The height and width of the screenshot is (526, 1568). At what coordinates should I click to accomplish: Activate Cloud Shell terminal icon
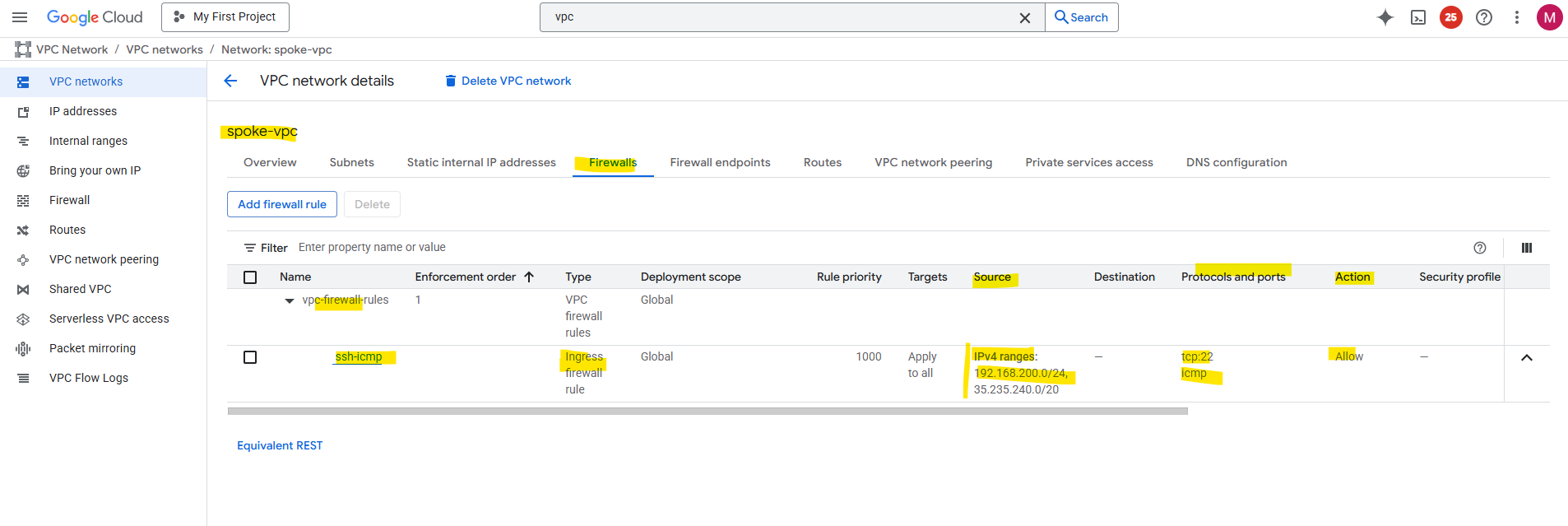pos(1418,17)
